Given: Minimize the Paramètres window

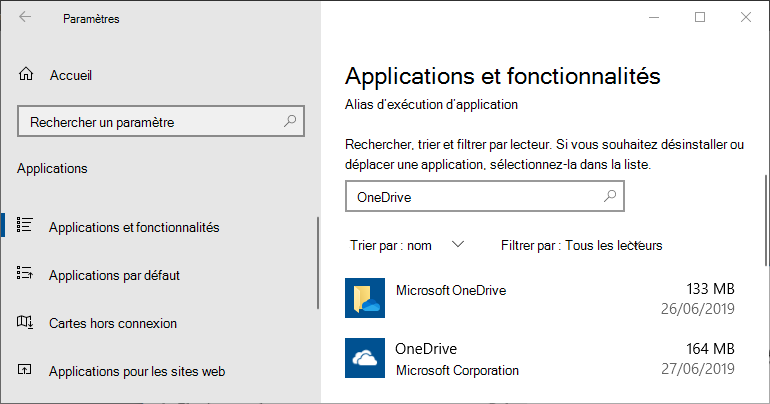Looking at the screenshot, I should tap(654, 17).
